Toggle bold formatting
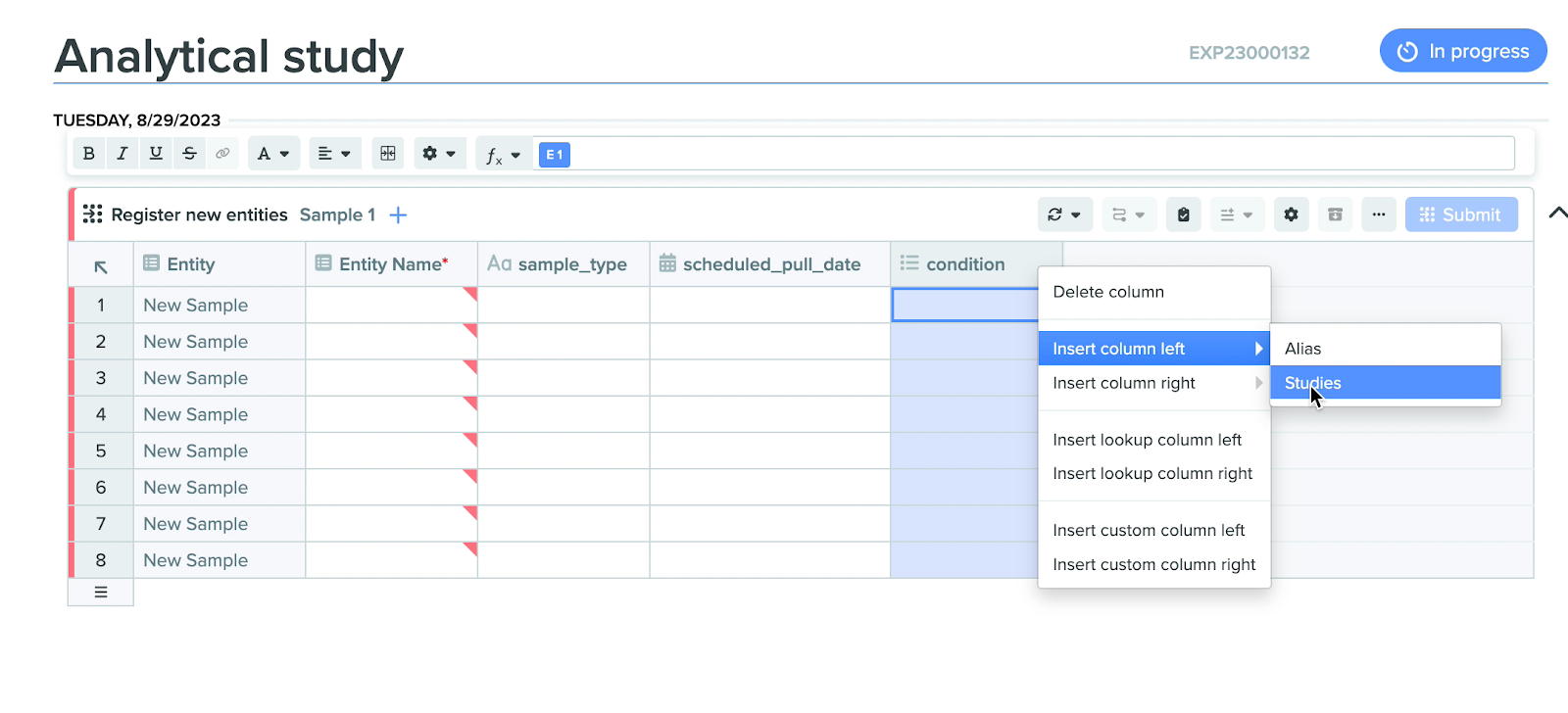This screenshot has height=713, width=1568. coord(89,154)
